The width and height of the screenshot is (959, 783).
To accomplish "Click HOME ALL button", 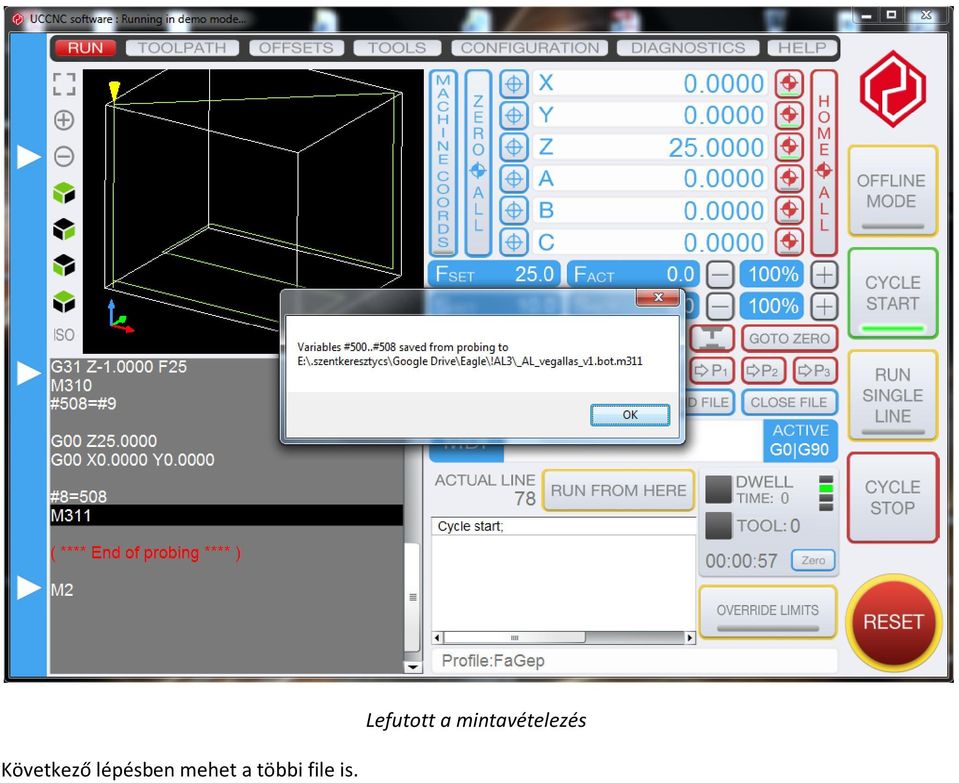I will tap(824, 163).
